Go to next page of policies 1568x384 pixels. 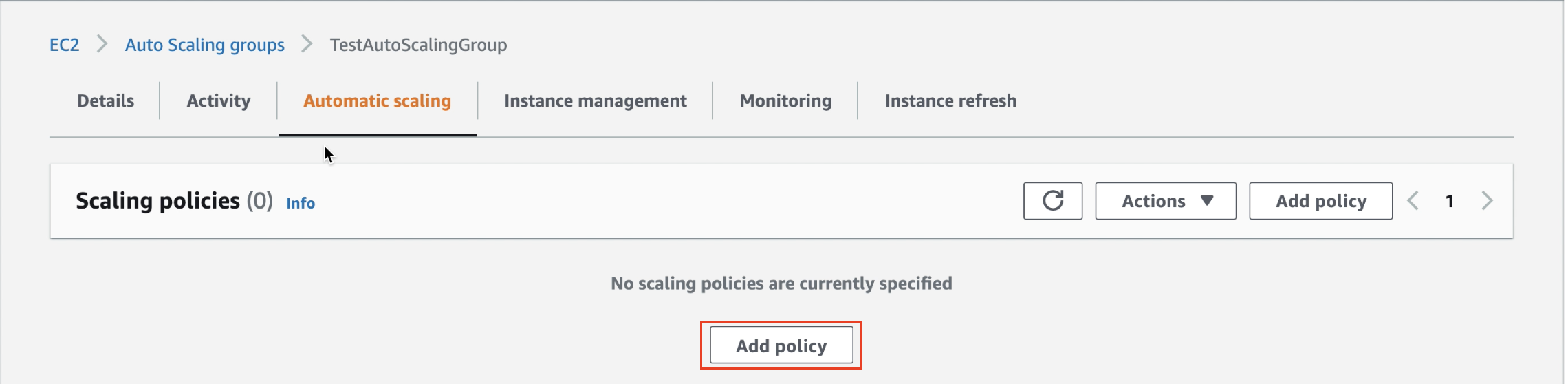point(1487,201)
